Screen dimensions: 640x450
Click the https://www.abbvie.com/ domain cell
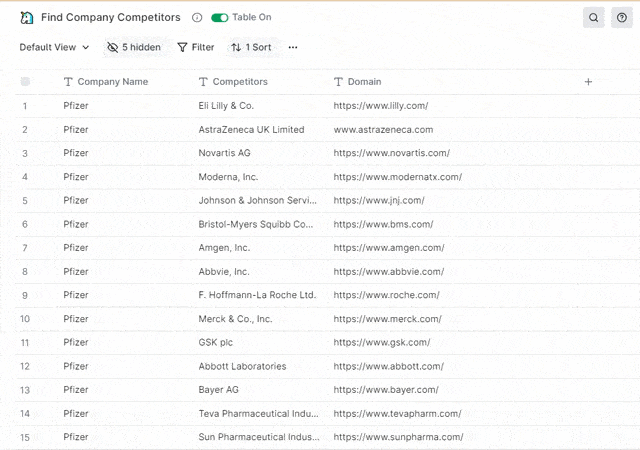389,272
